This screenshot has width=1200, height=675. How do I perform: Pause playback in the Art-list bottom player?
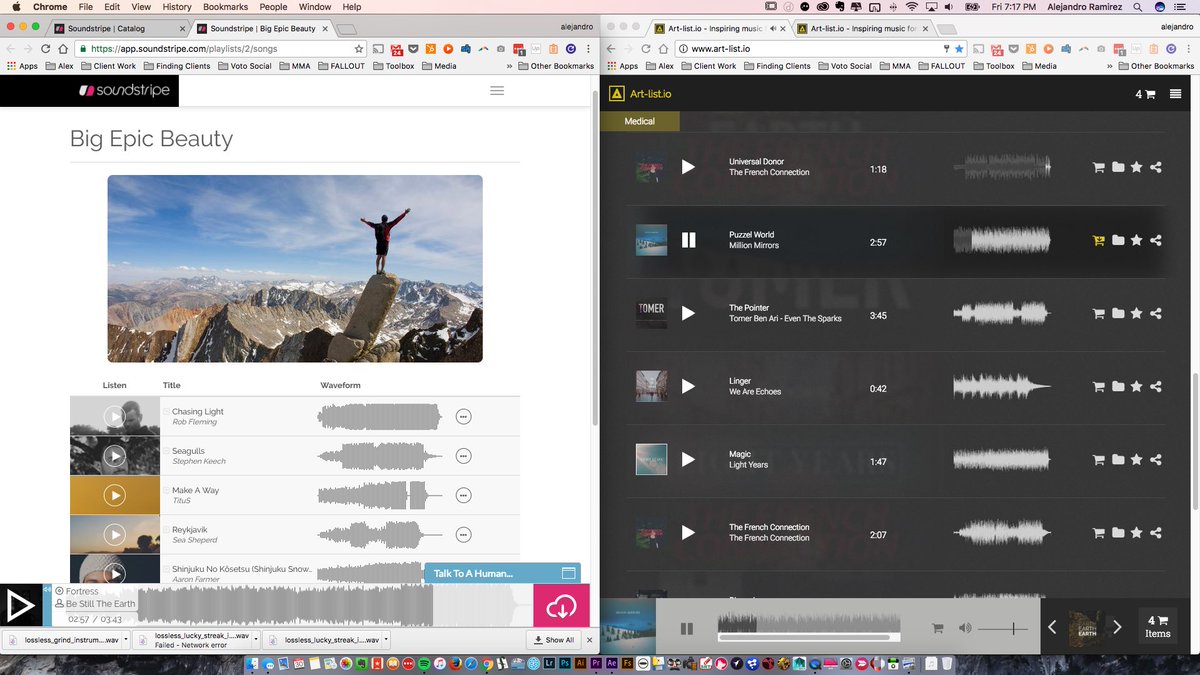click(x=687, y=628)
